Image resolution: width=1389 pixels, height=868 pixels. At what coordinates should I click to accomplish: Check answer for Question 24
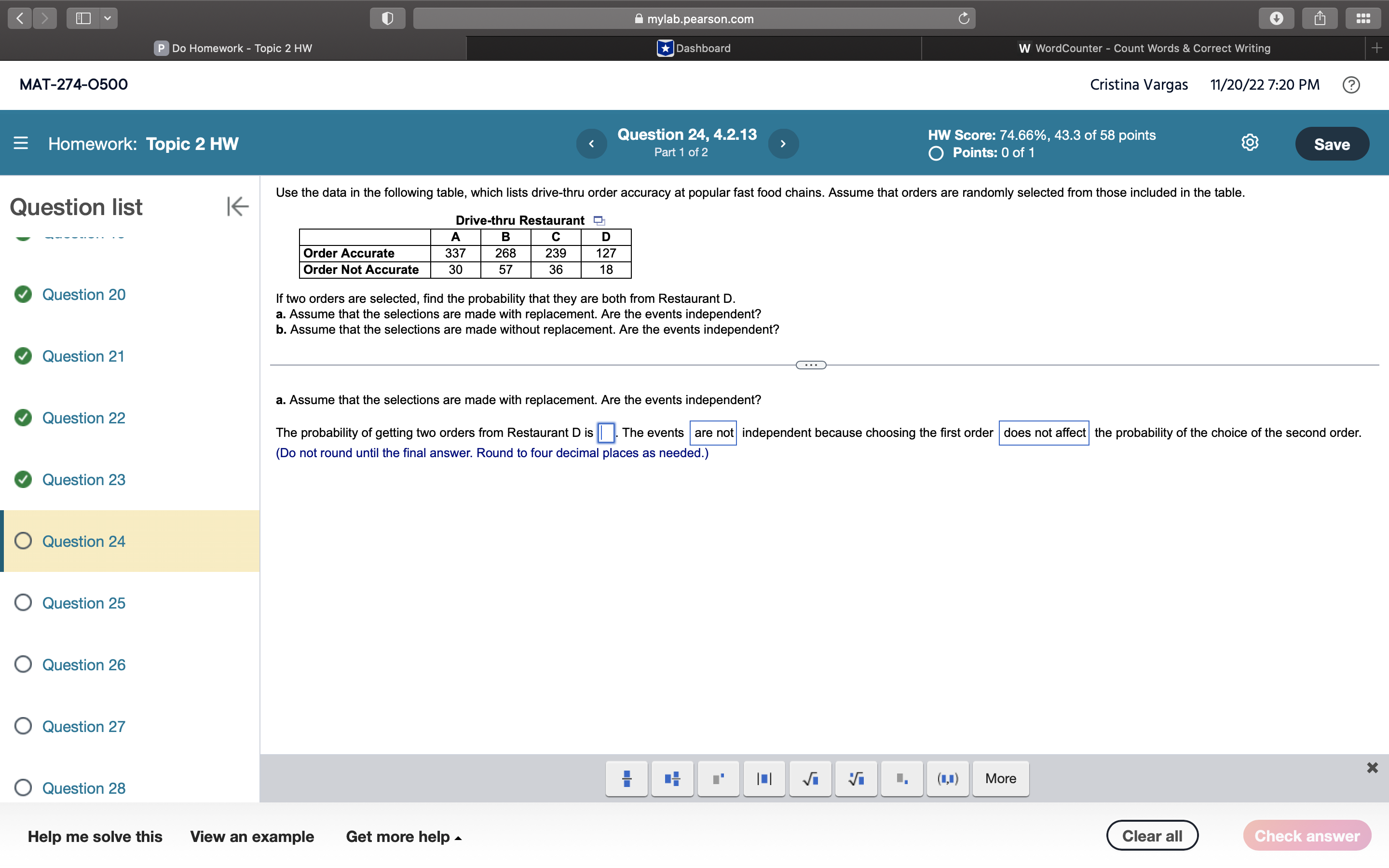click(x=1307, y=835)
